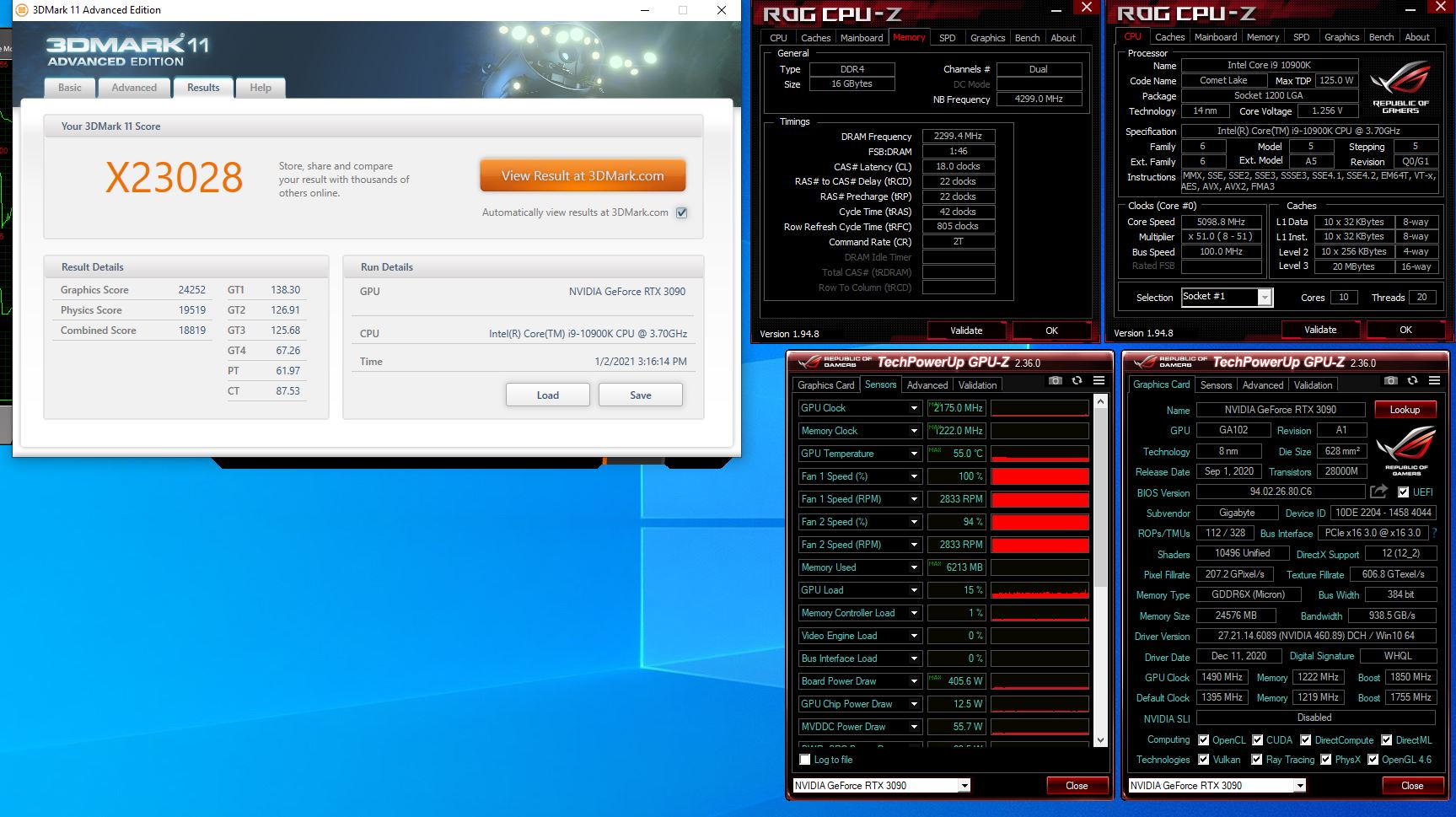Image resolution: width=1456 pixels, height=817 pixels.
Task: Click the X23028 score text
Action: click(x=174, y=177)
